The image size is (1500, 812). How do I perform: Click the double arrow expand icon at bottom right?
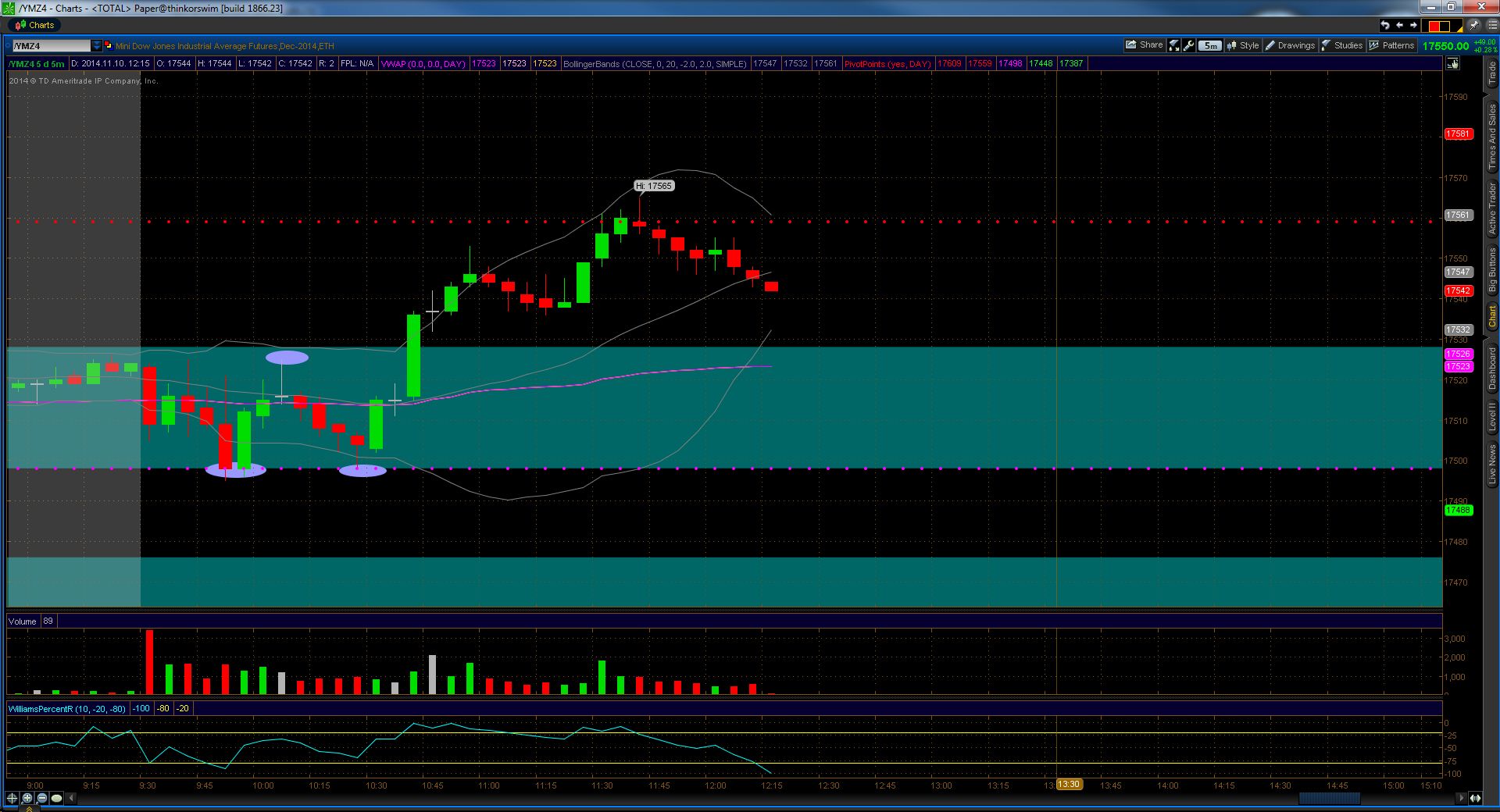pos(1475,798)
